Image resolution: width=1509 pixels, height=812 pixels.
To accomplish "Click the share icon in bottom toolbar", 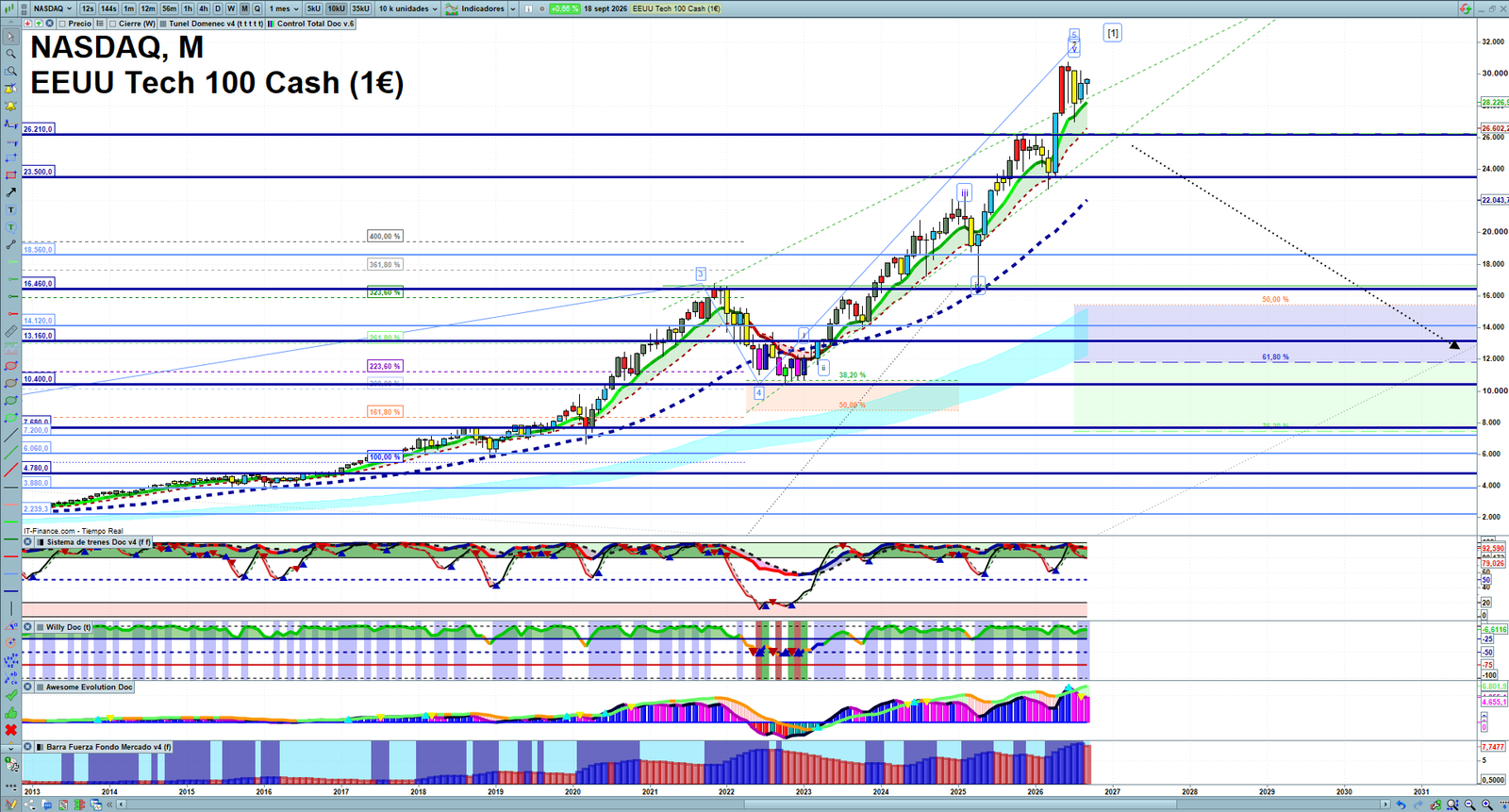I will 30,804.
